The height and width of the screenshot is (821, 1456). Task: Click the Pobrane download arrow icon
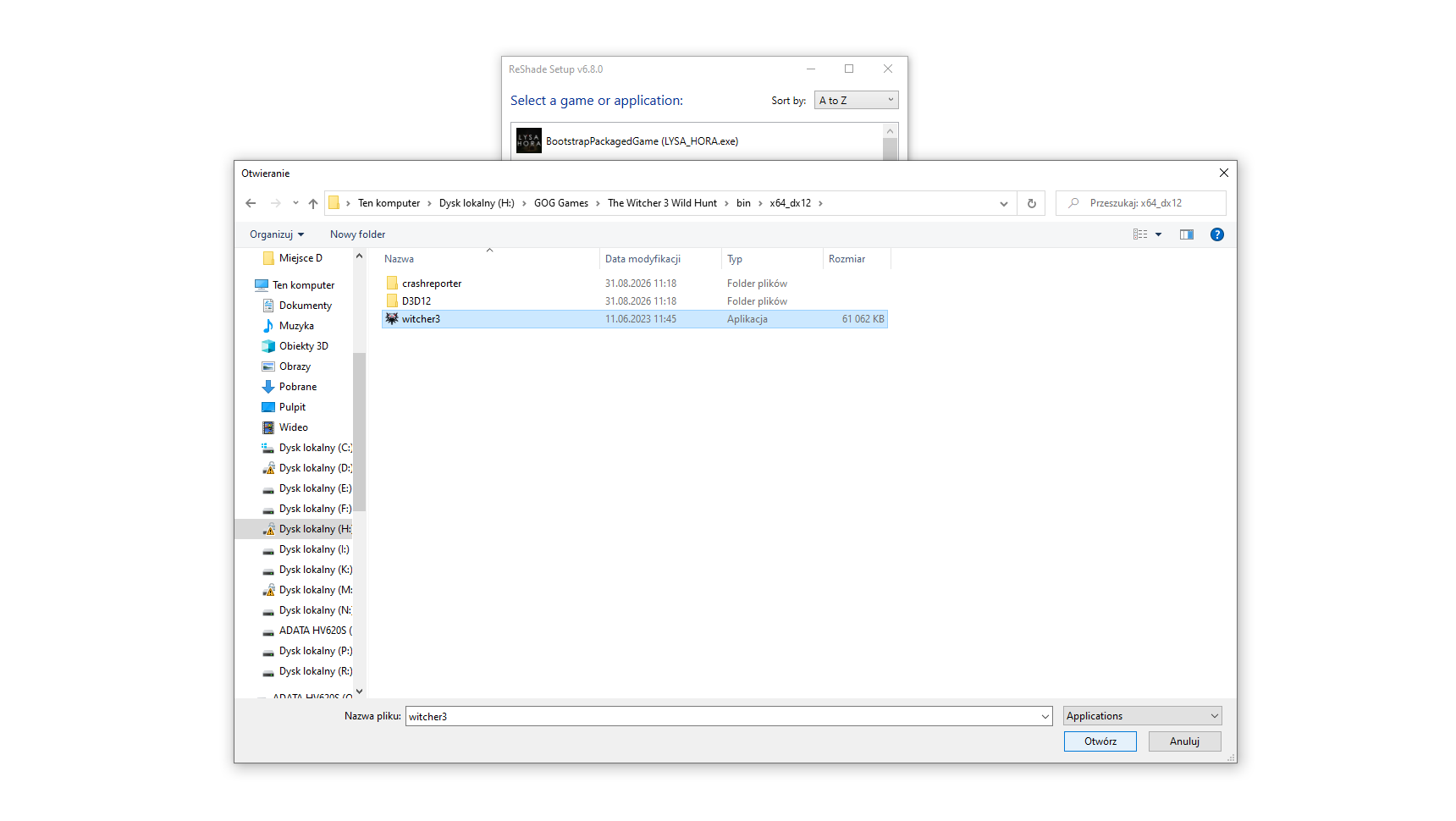[x=268, y=387]
